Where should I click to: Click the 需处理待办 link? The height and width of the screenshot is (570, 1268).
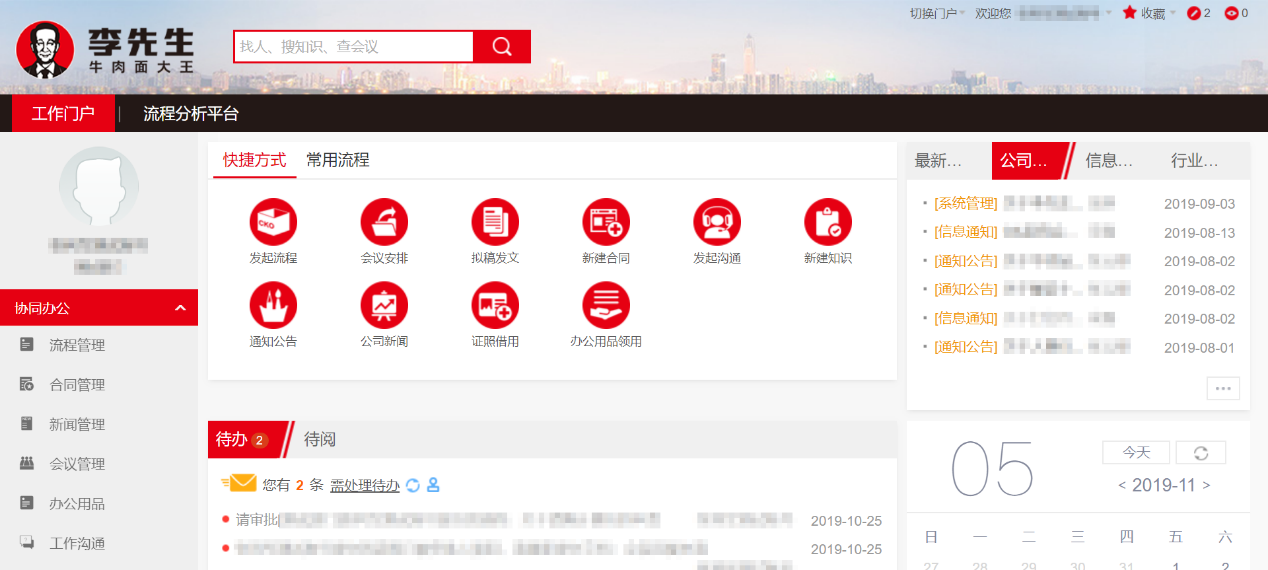(365, 485)
